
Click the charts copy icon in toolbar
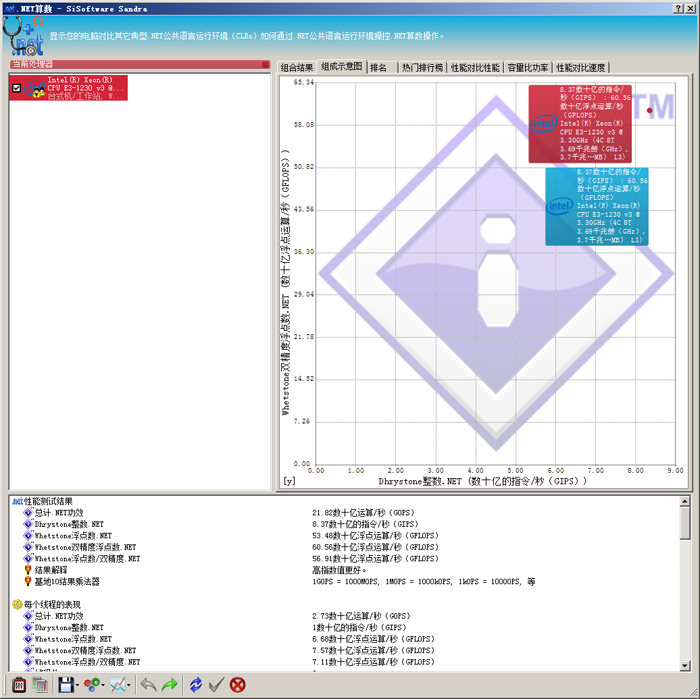click(40, 685)
